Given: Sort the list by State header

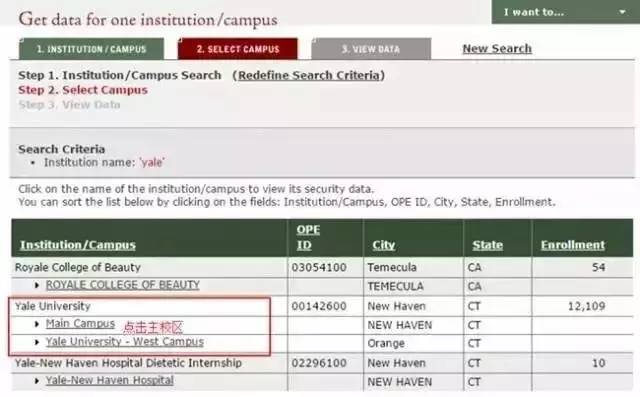Looking at the screenshot, I should coord(487,245).
